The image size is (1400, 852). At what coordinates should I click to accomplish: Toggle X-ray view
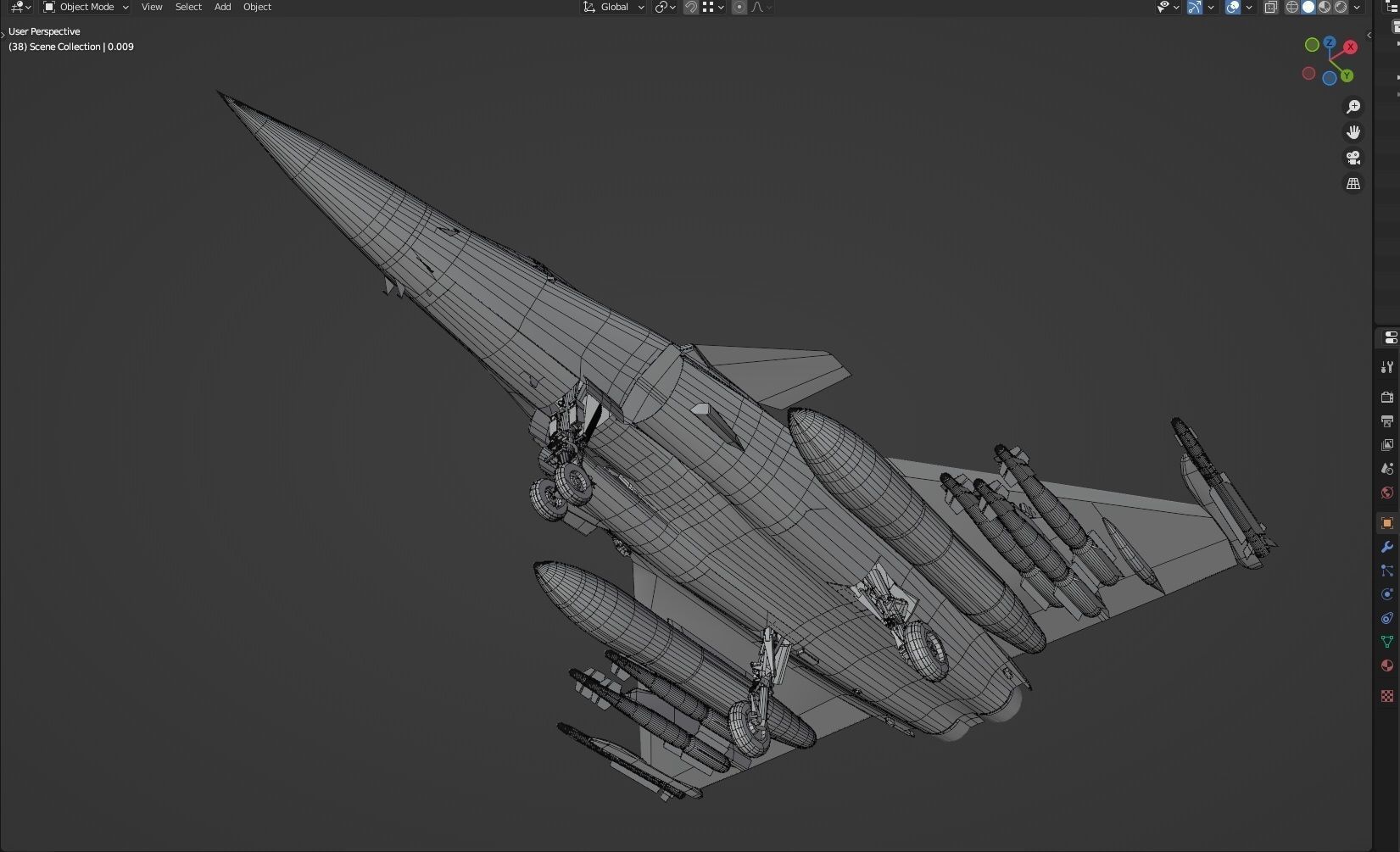click(1270, 7)
